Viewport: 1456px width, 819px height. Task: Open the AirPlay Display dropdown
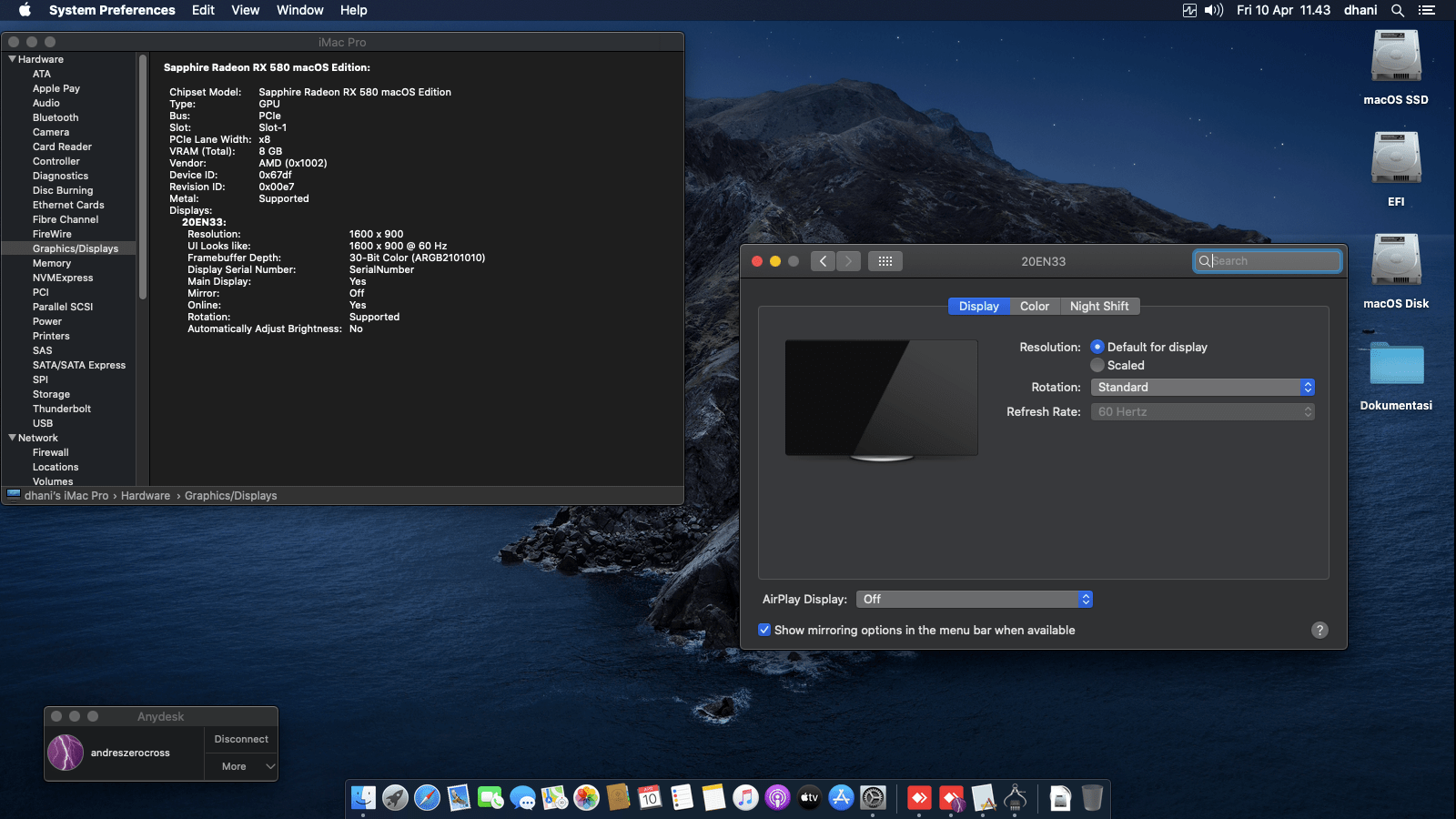[x=974, y=599]
